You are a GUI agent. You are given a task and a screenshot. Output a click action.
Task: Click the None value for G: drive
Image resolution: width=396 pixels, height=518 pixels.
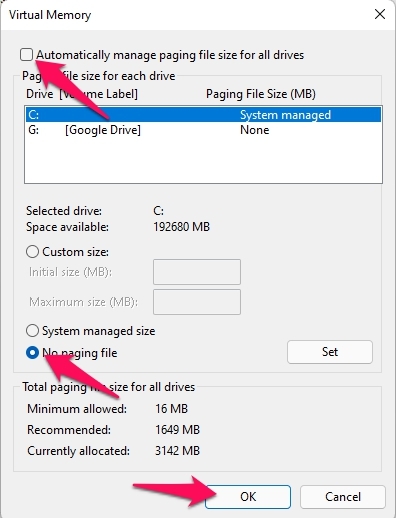[254, 130]
